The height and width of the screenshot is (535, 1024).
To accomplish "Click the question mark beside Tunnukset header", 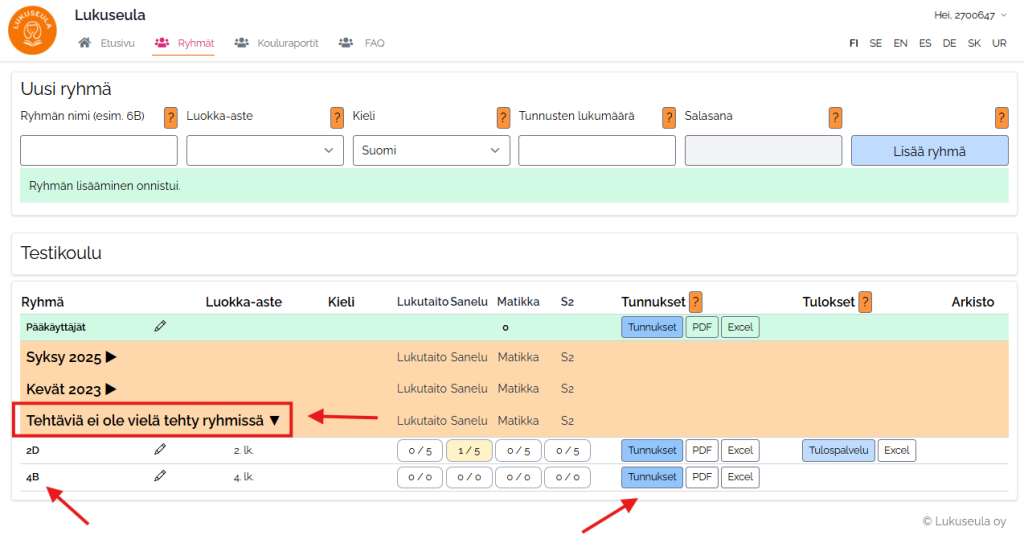I will 695,301.
